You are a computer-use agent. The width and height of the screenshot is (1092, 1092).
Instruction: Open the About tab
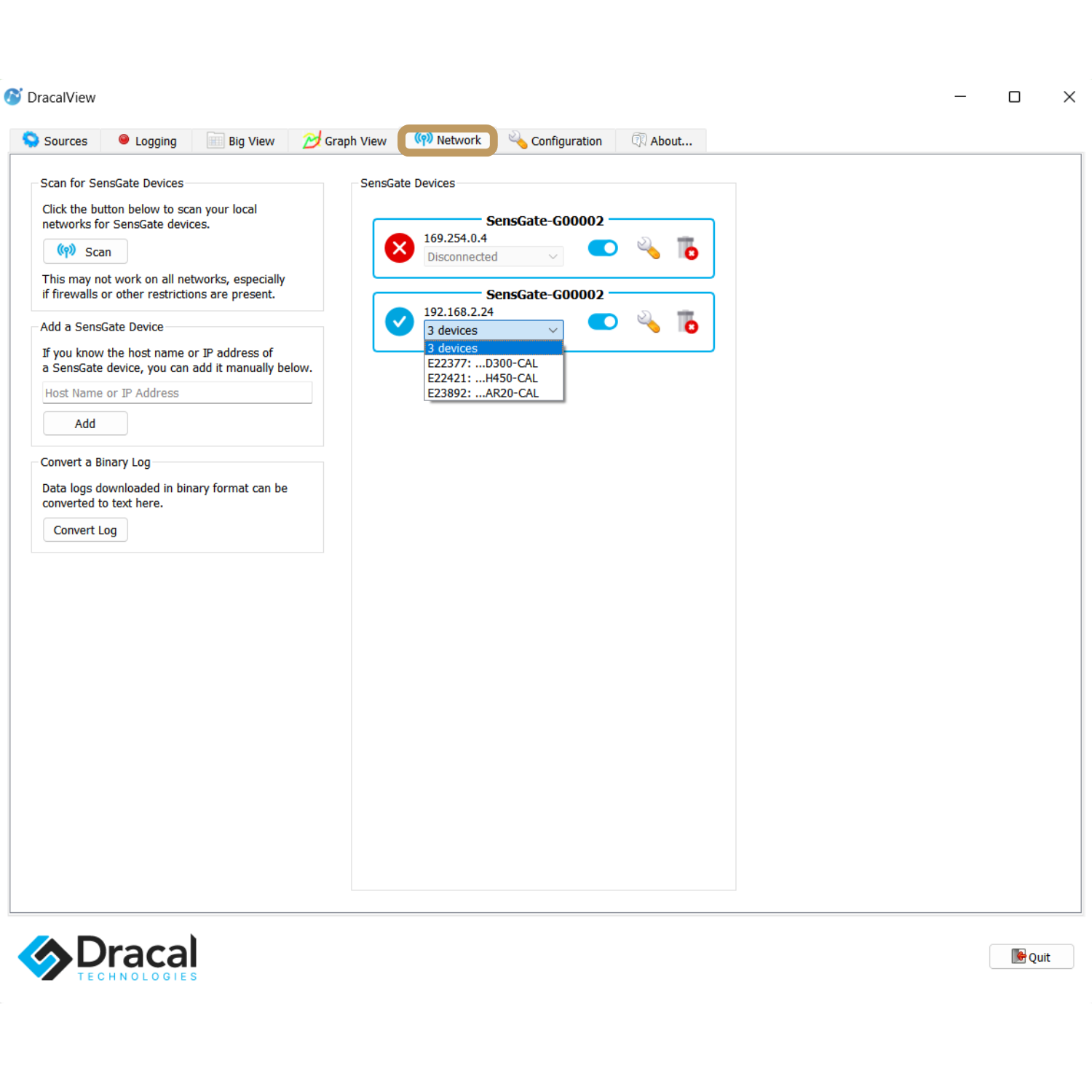662,141
